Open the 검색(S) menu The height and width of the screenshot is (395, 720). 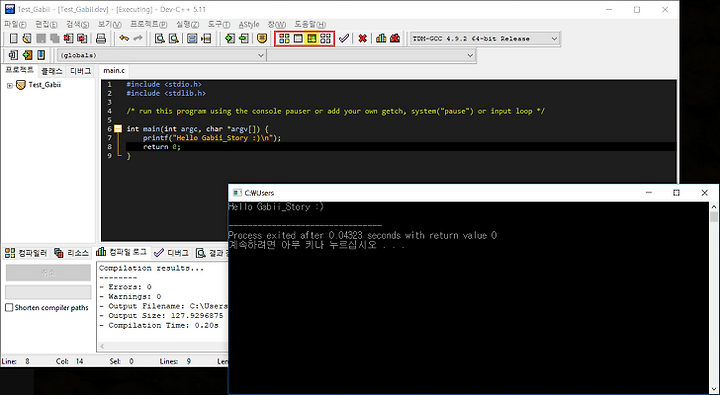pos(78,24)
